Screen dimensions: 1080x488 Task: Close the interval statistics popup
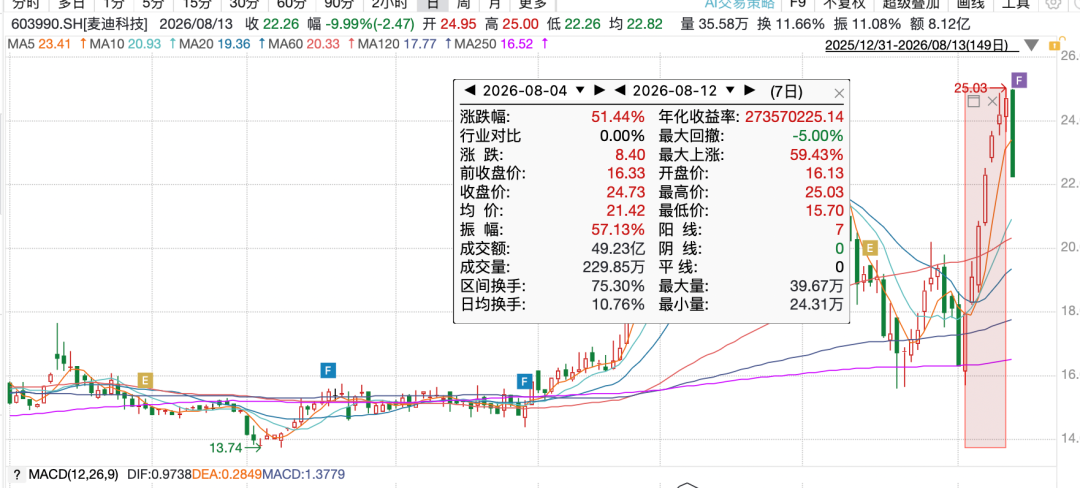[x=838, y=93]
